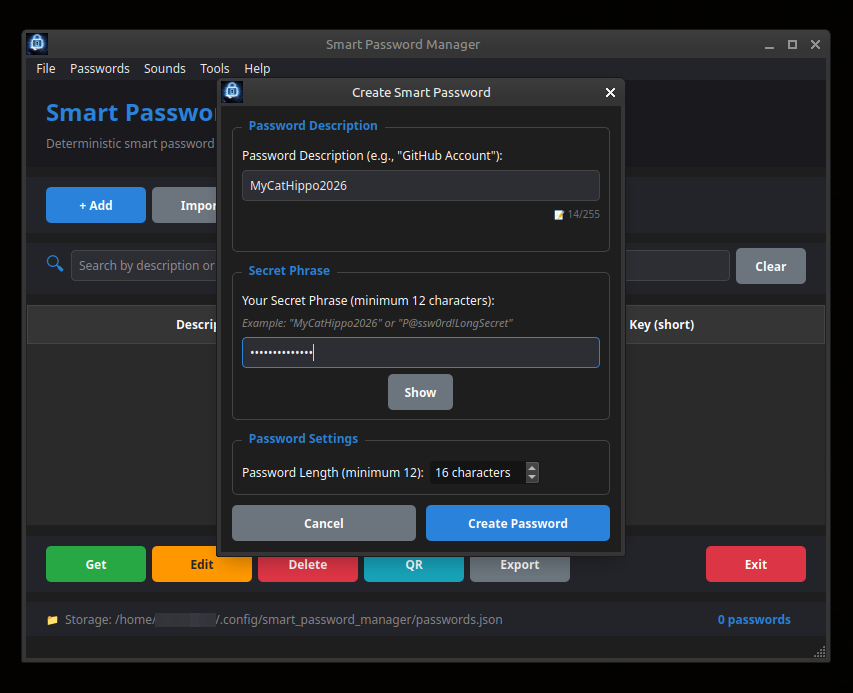
Task: Click the 14/255 character counter
Action: (583, 214)
